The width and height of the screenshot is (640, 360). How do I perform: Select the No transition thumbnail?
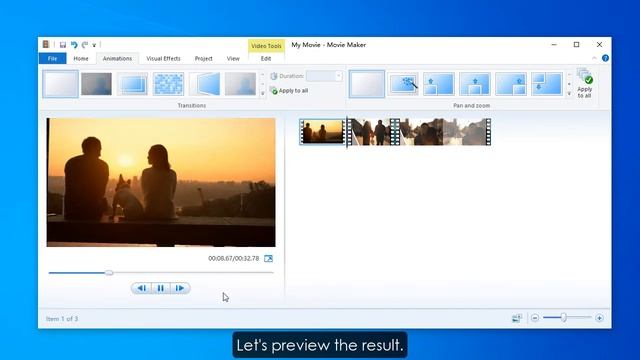tap(60, 84)
